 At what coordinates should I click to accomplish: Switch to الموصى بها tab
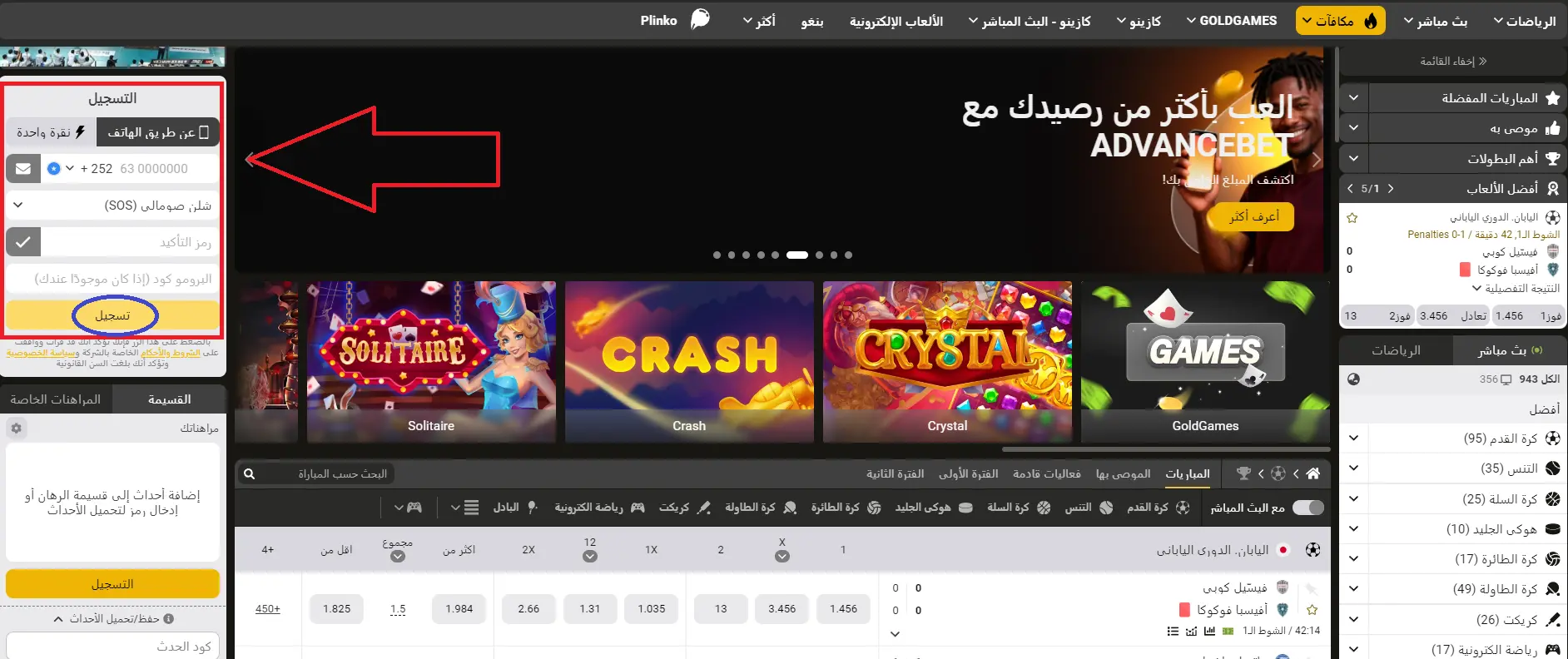point(1123,473)
